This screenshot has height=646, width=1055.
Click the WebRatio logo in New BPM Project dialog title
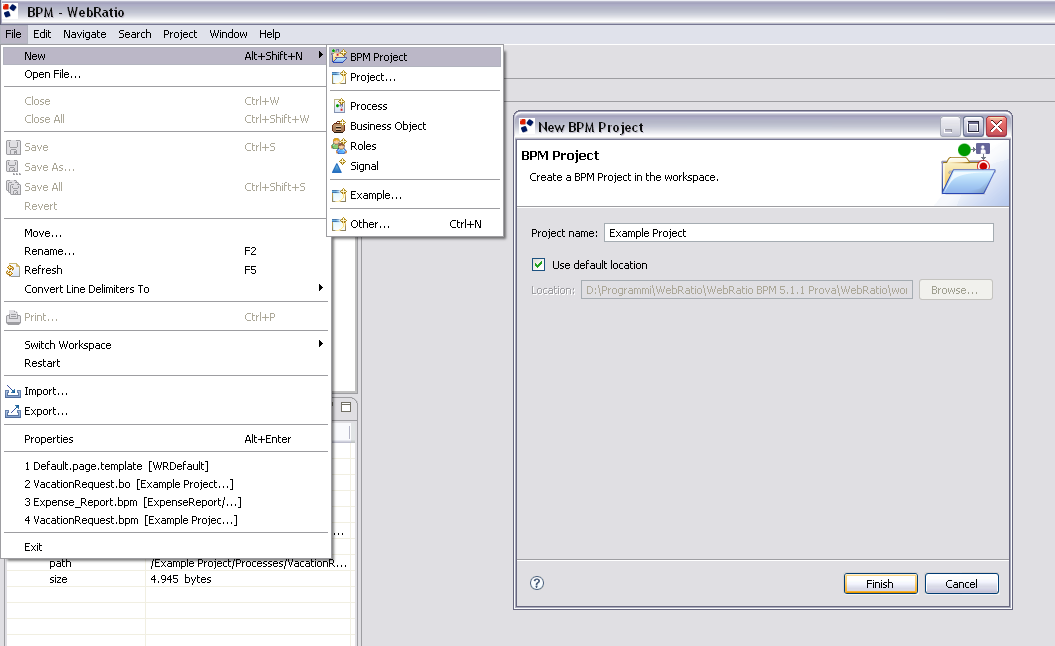pos(527,126)
